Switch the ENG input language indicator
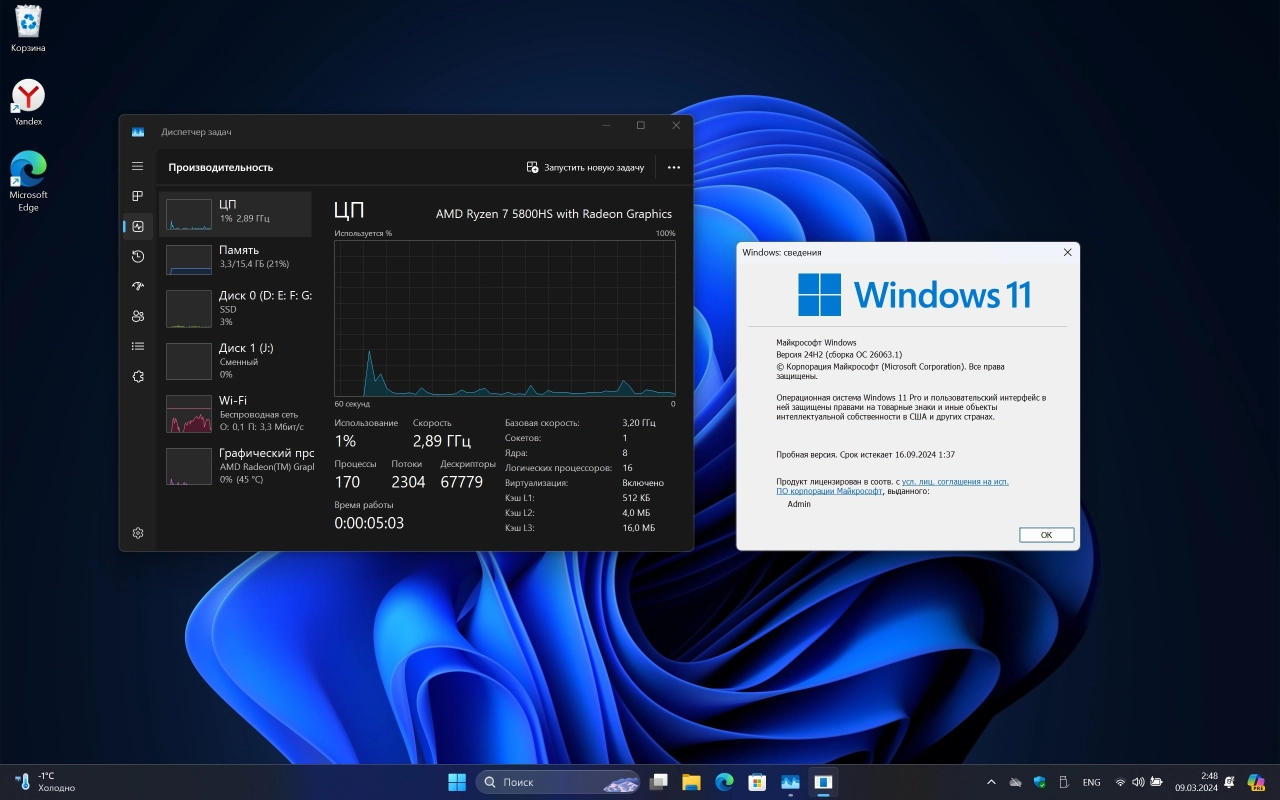 click(x=1092, y=782)
